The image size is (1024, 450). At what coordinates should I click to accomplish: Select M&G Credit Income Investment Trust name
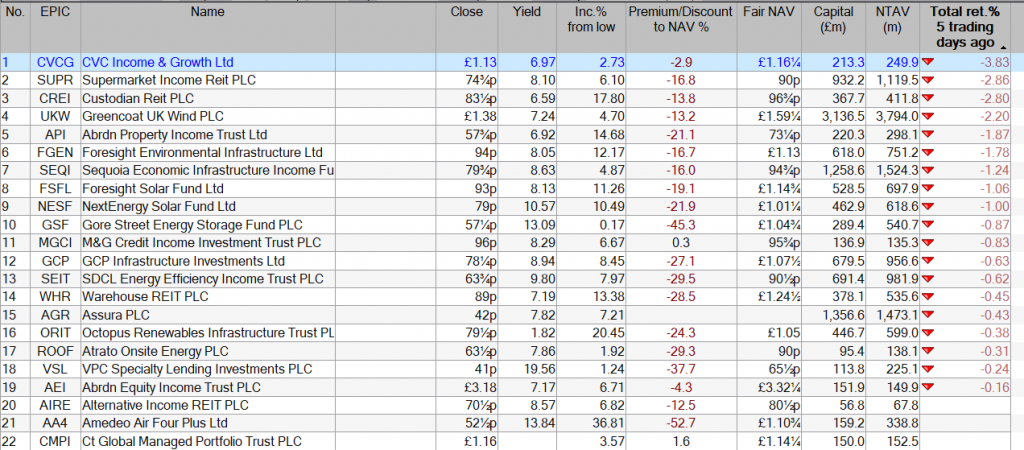click(x=202, y=243)
